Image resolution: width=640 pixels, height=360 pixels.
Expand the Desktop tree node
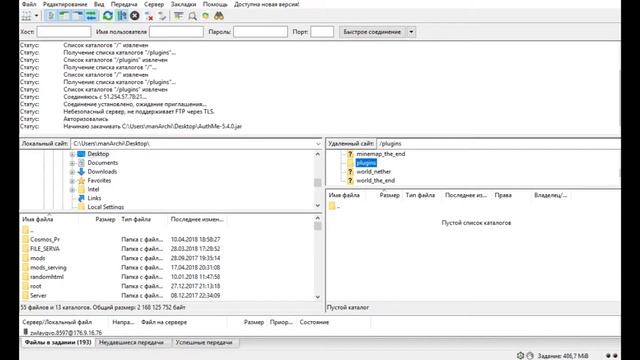(x=72, y=154)
